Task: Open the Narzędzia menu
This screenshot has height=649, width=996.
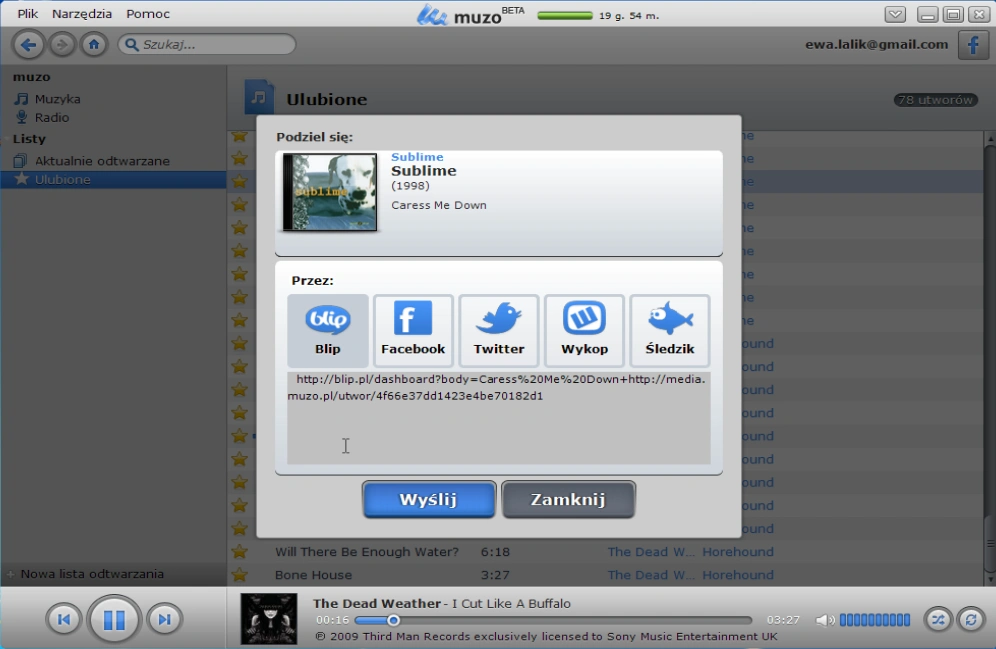Action: (x=82, y=14)
